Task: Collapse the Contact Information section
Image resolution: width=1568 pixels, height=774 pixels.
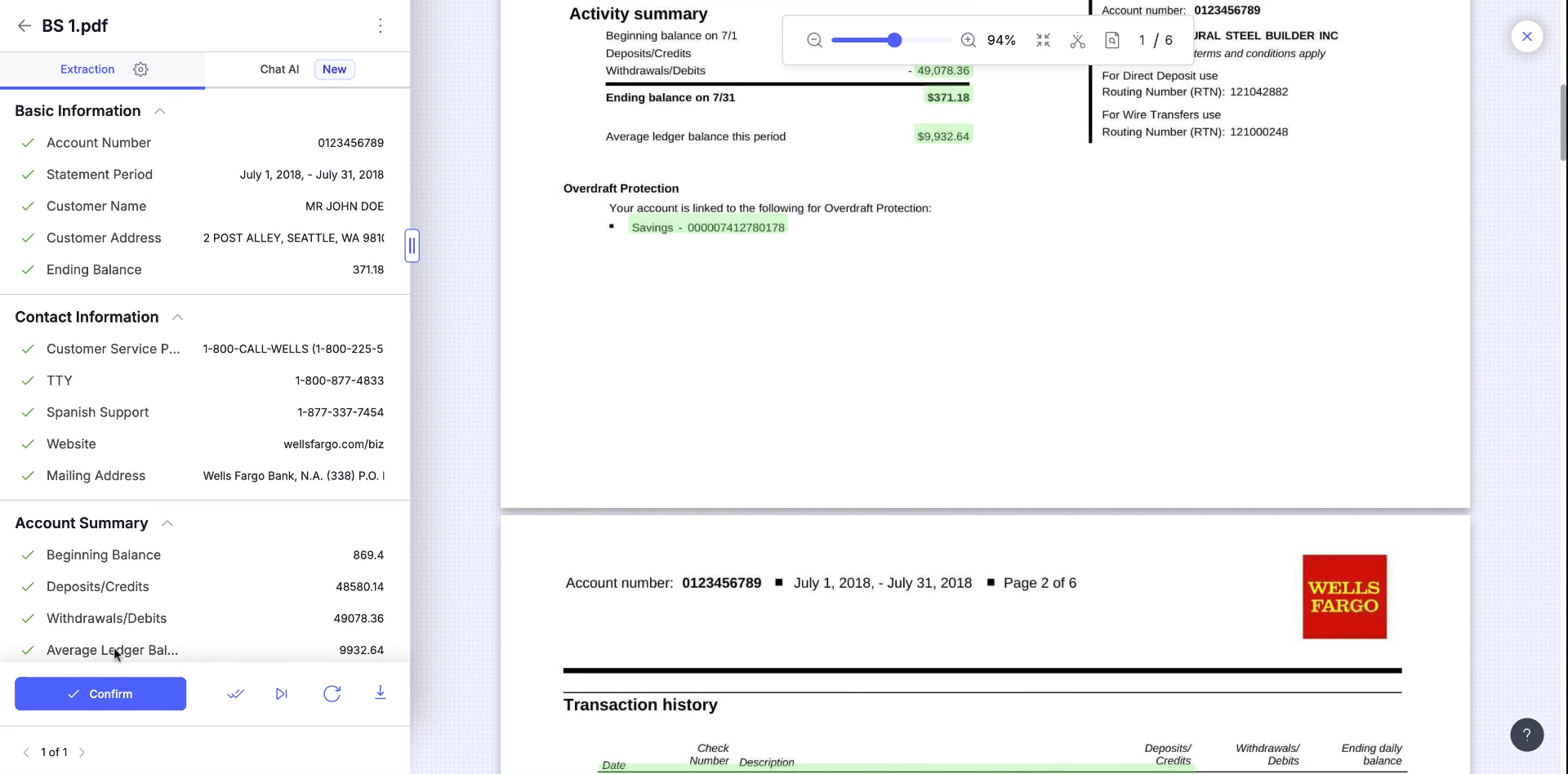Action: [x=177, y=318]
